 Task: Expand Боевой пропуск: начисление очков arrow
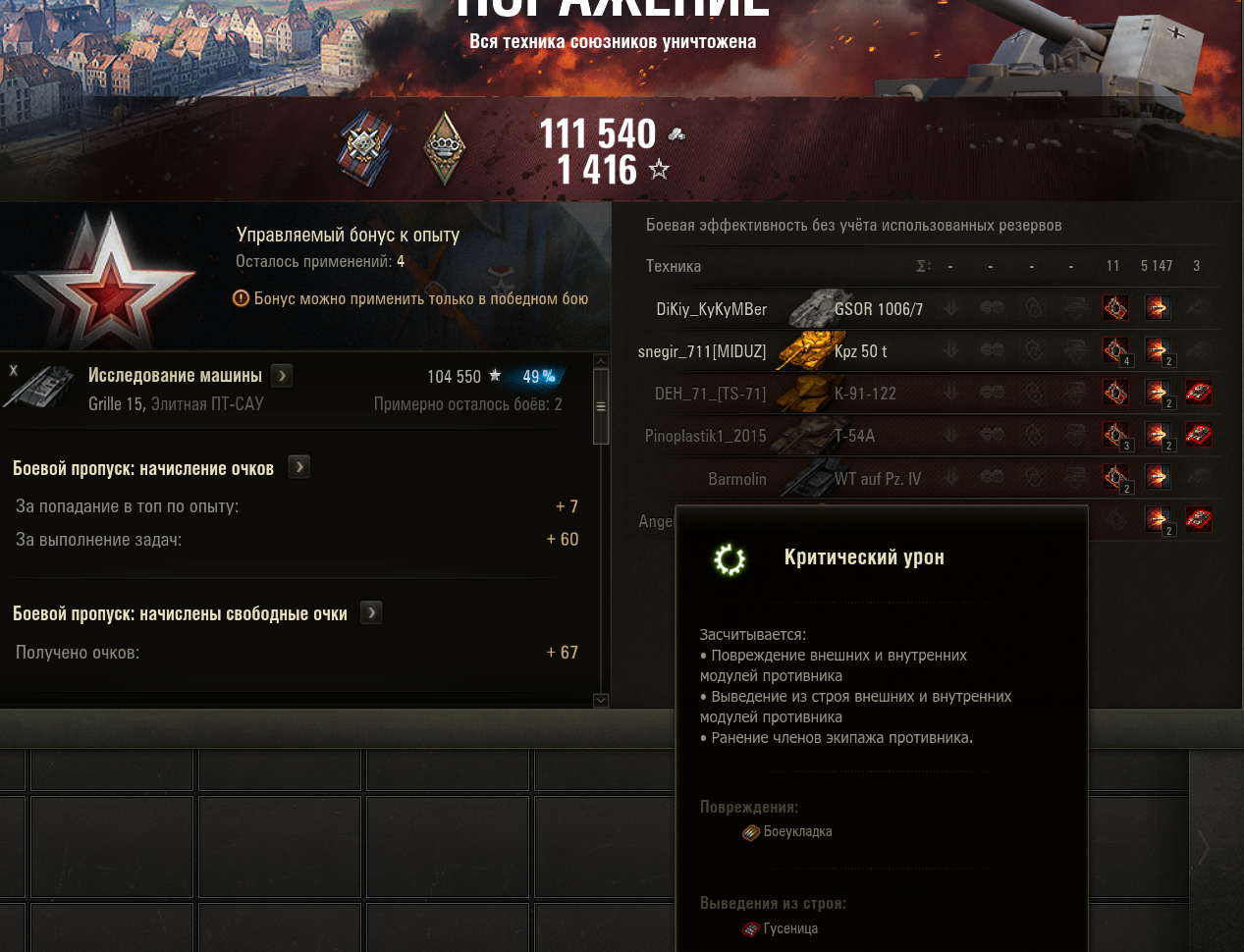point(299,467)
